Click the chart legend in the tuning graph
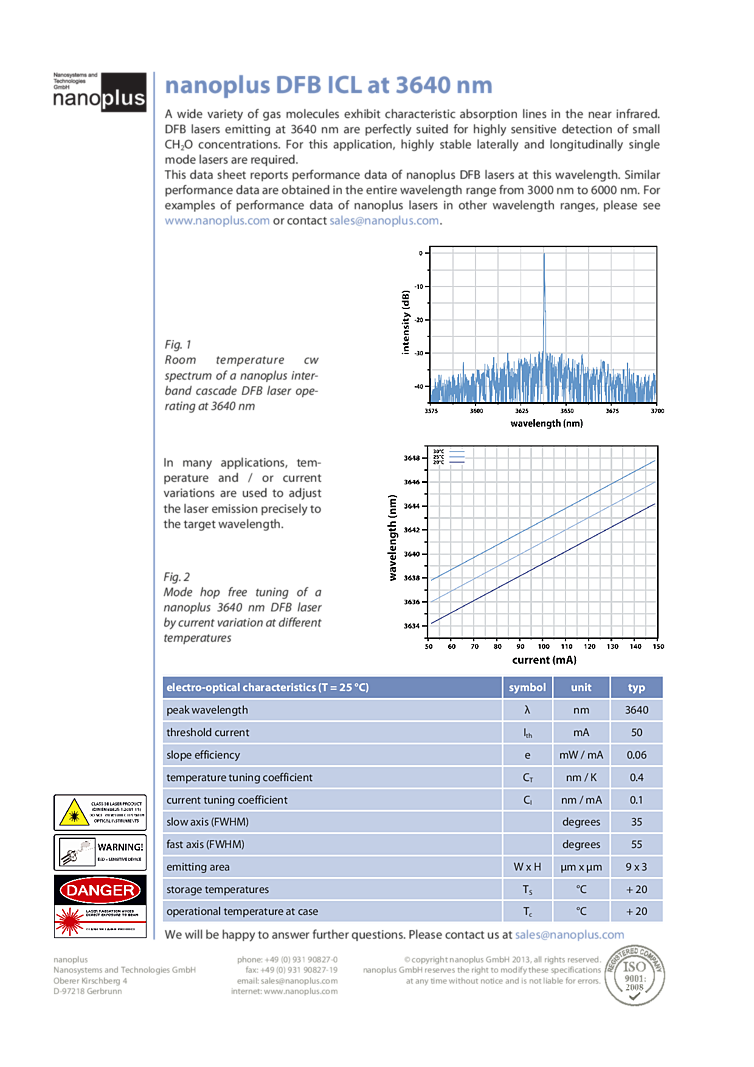754x1067 pixels. click(x=449, y=457)
